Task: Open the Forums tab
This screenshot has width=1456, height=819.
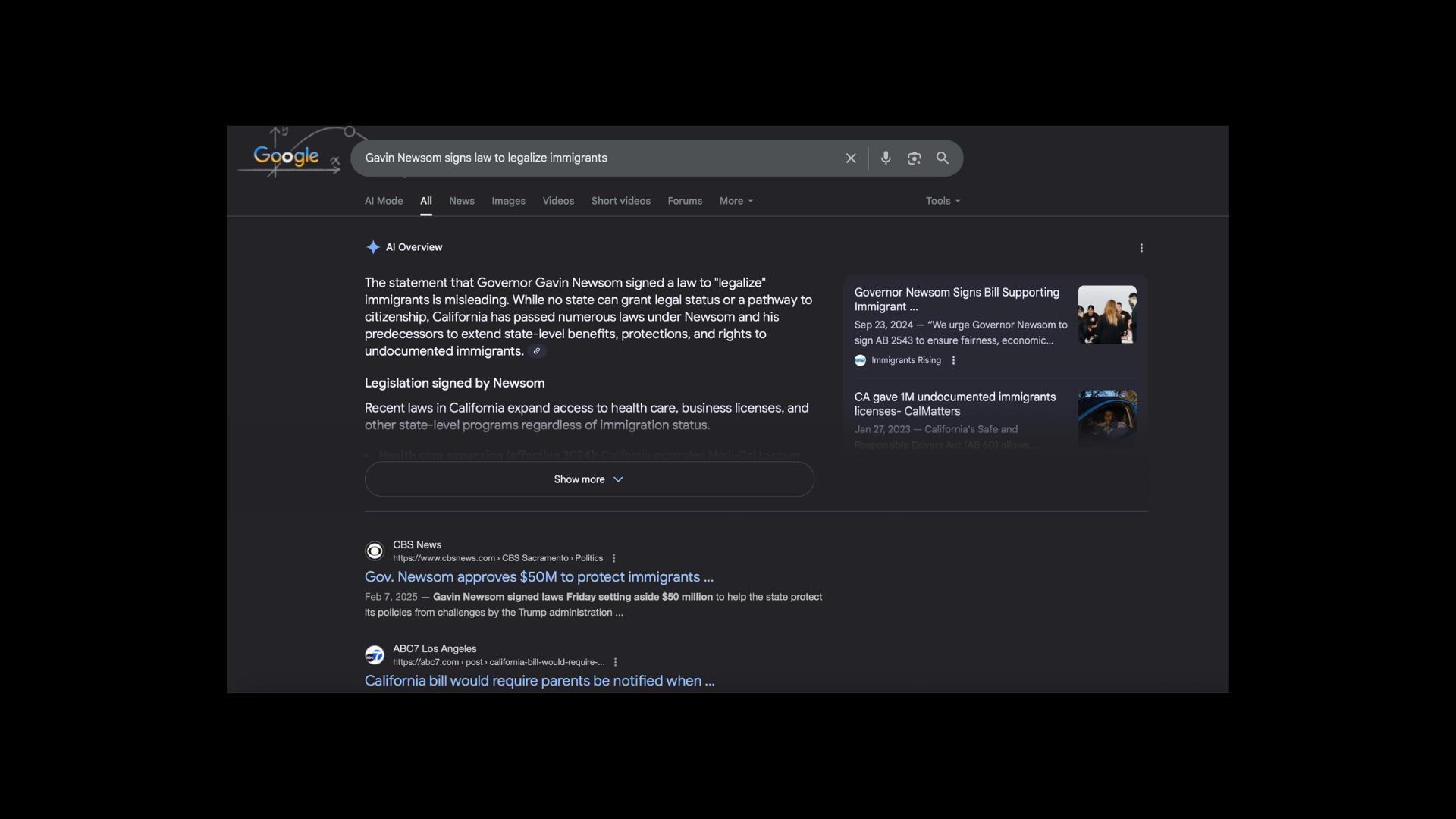Action: point(685,201)
